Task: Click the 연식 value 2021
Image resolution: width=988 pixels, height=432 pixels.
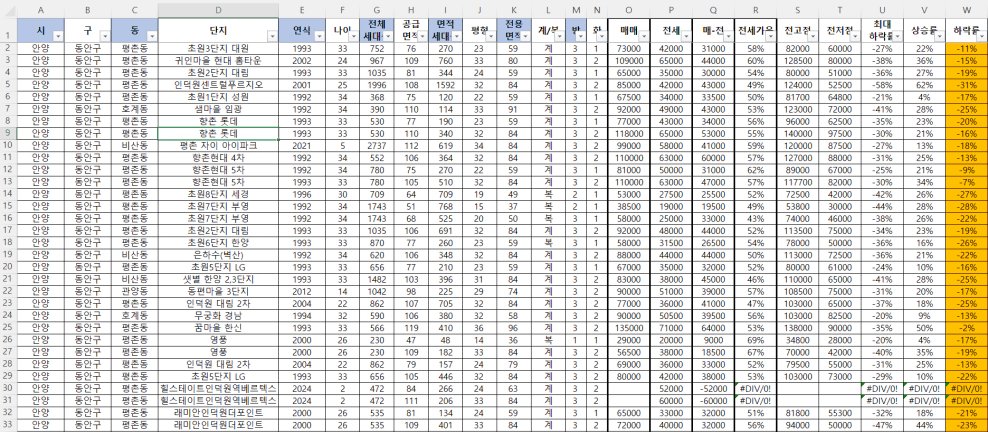Action: [302, 145]
